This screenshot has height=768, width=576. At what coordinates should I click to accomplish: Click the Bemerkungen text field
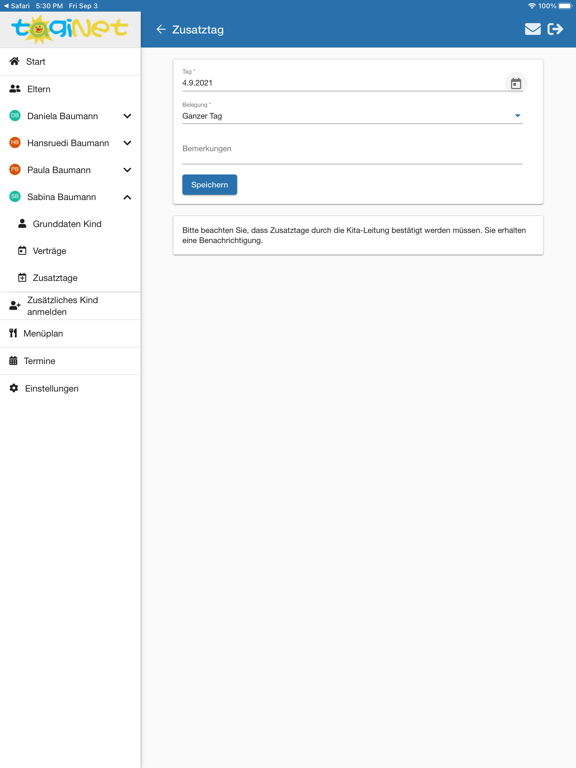tap(352, 151)
